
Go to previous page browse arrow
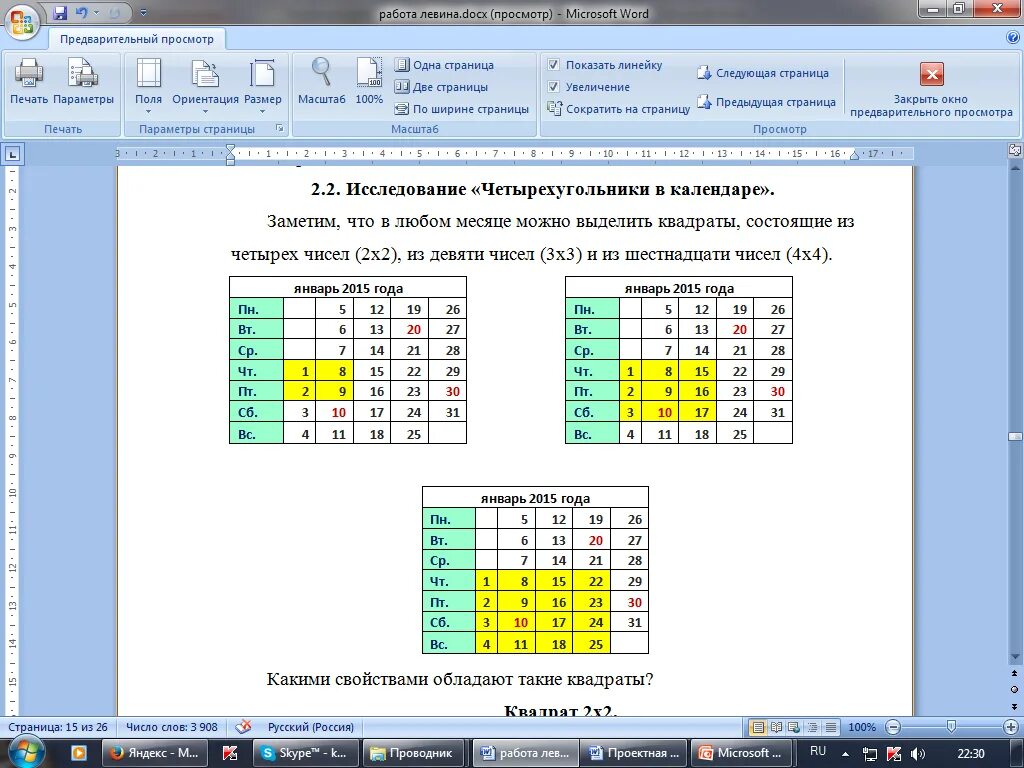pyautogui.click(x=1015, y=674)
